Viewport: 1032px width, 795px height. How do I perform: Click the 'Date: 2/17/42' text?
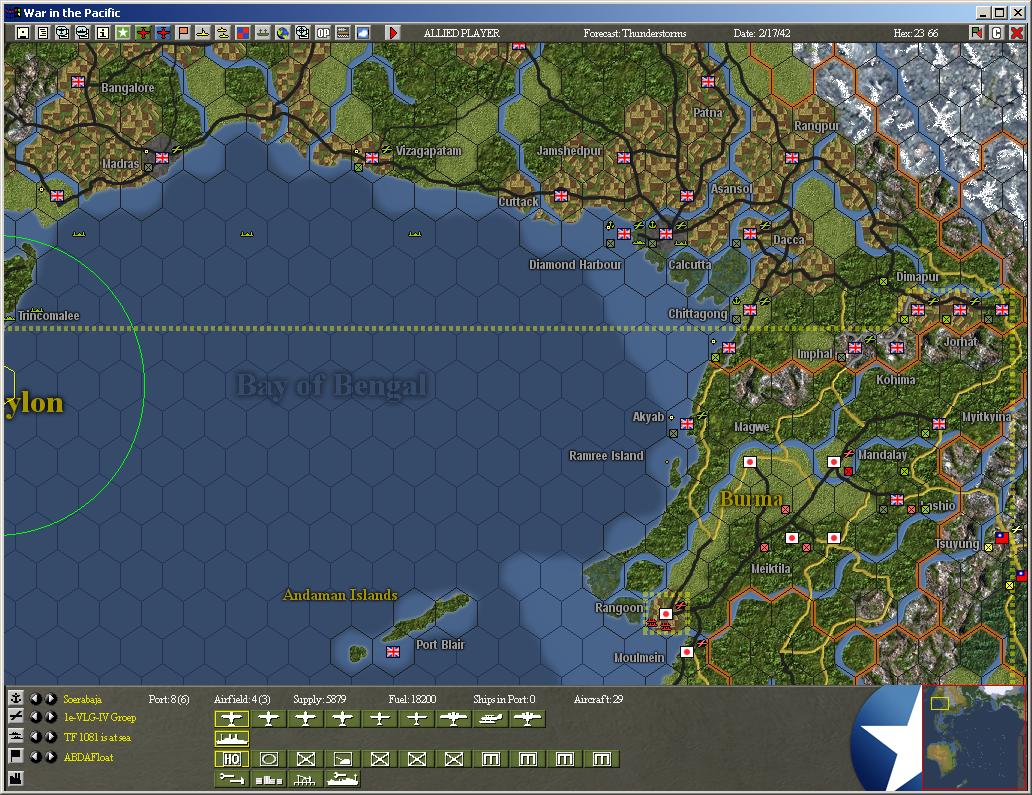(x=762, y=33)
